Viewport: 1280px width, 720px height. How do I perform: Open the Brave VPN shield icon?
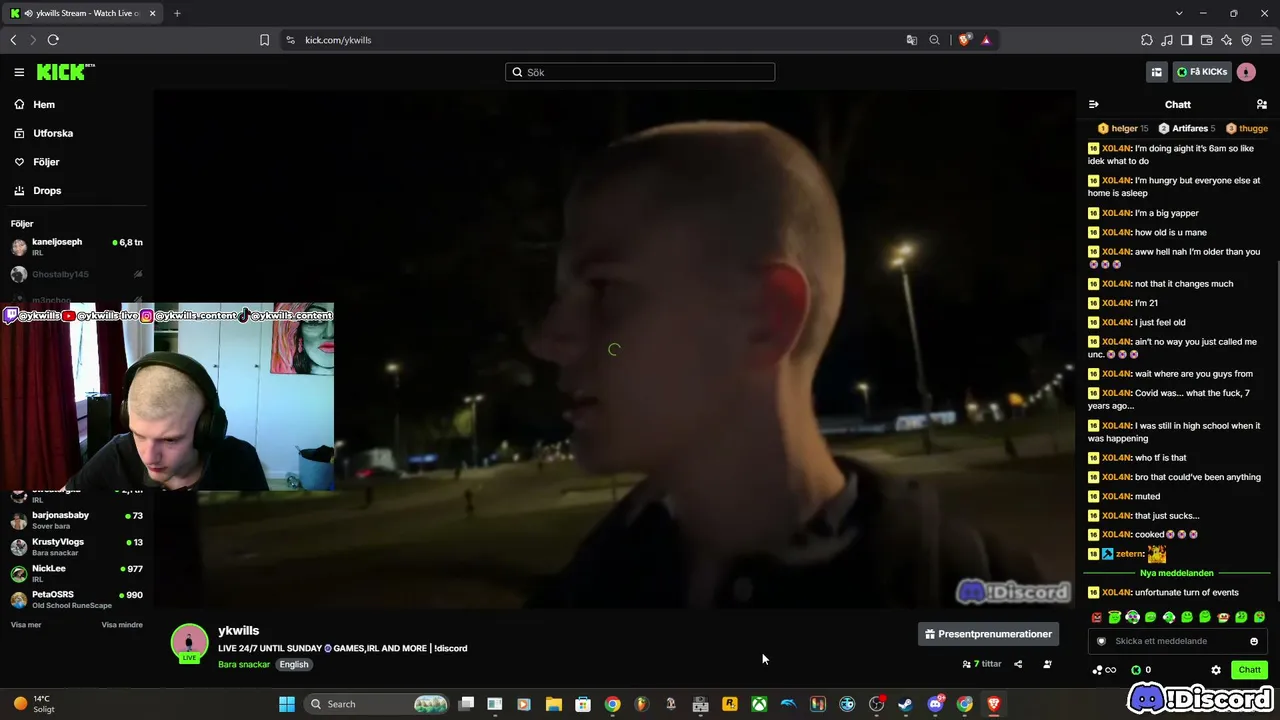pyautogui.click(x=1246, y=40)
